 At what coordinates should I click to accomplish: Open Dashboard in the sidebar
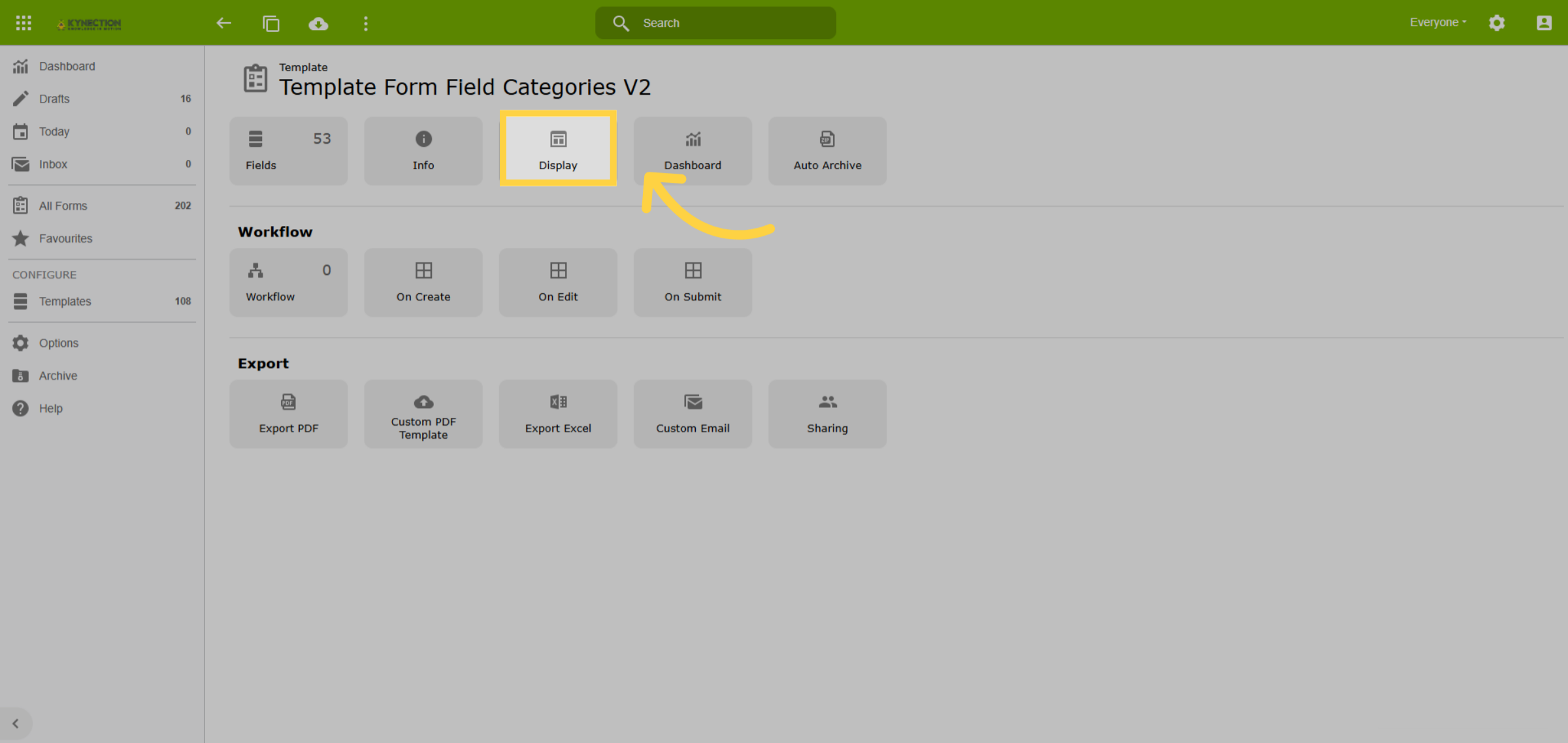pyautogui.click(x=102, y=66)
